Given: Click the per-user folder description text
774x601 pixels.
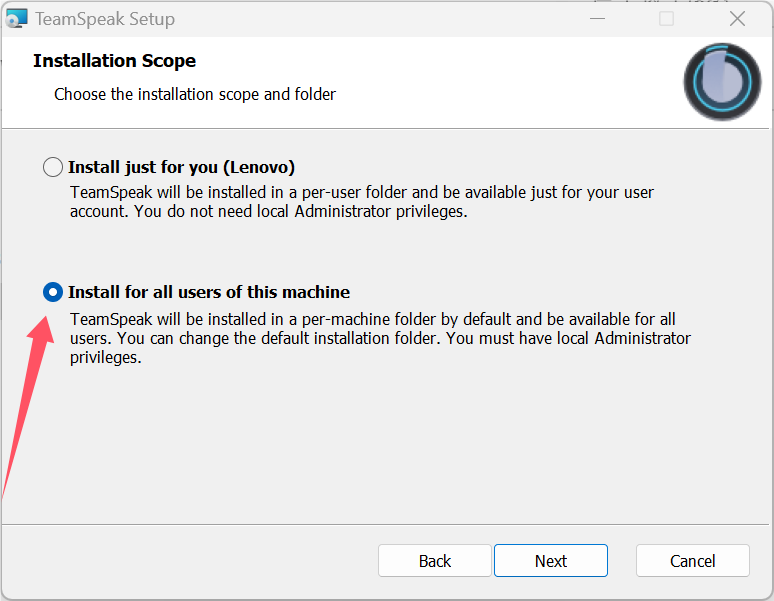Looking at the screenshot, I should (x=362, y=202).
